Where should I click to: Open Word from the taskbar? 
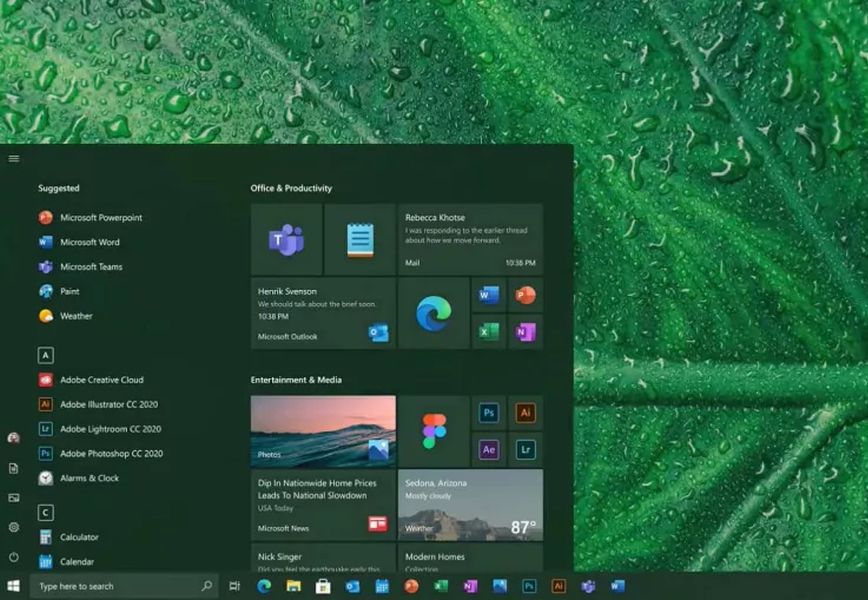tap(618, 586)
